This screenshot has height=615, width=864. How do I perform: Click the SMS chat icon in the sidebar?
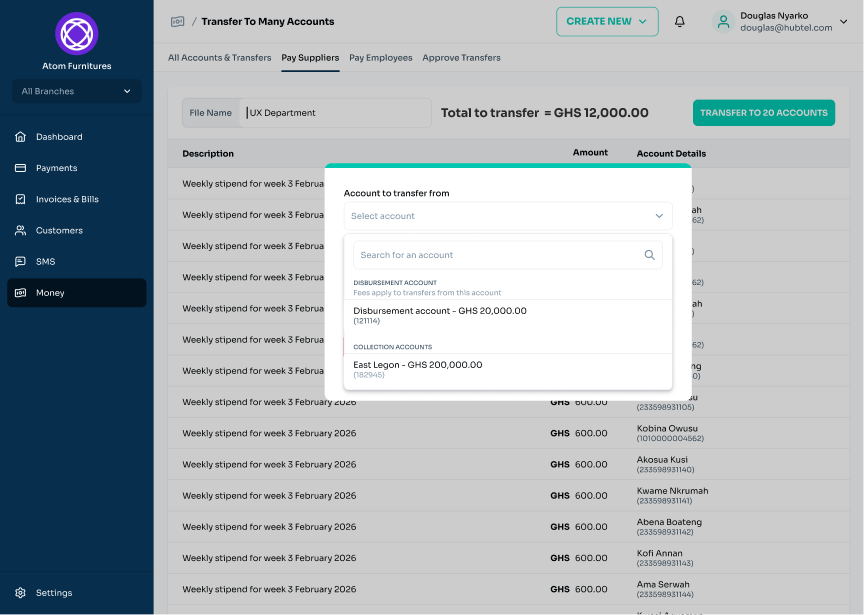tap(20, 262)
